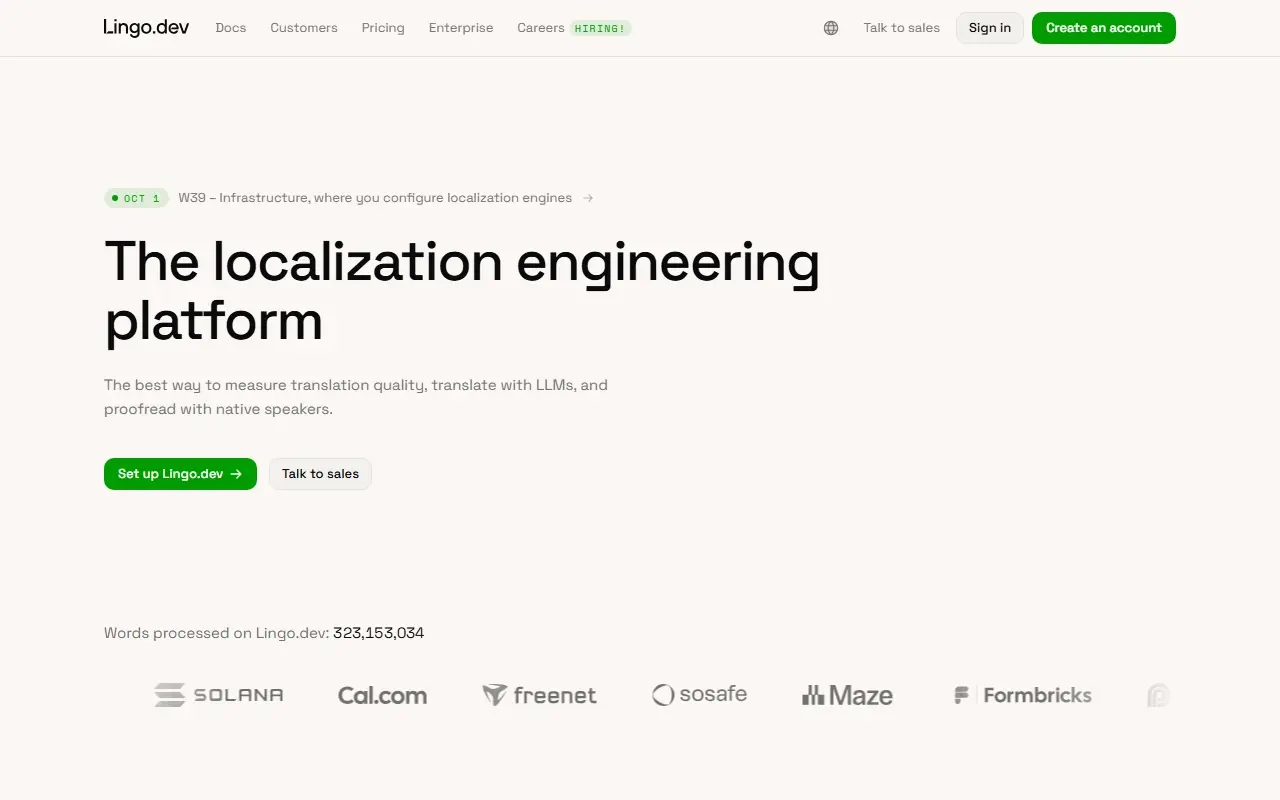Open the Customers page
This screenshot has width=1280, height=800.
point(304,28)
